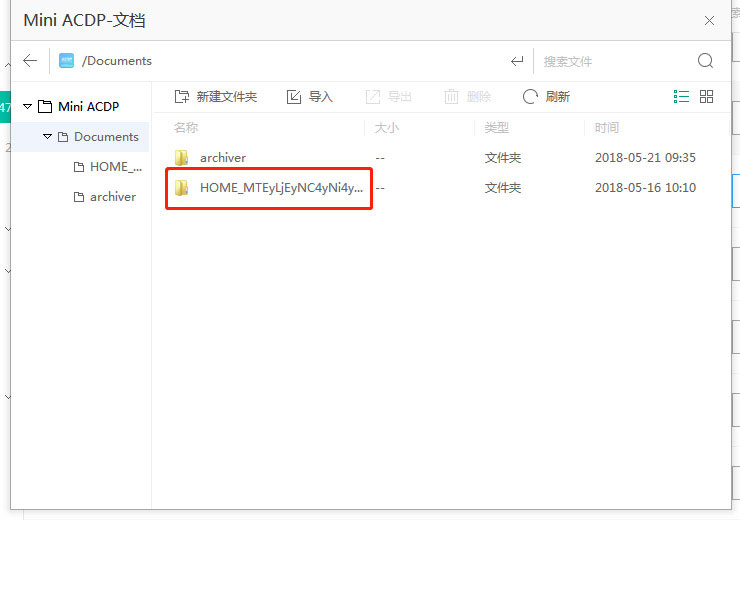Viewport: 740px width, 600px height.
Task: Click the back arrow in the path bar
Action: coord(30,60)
